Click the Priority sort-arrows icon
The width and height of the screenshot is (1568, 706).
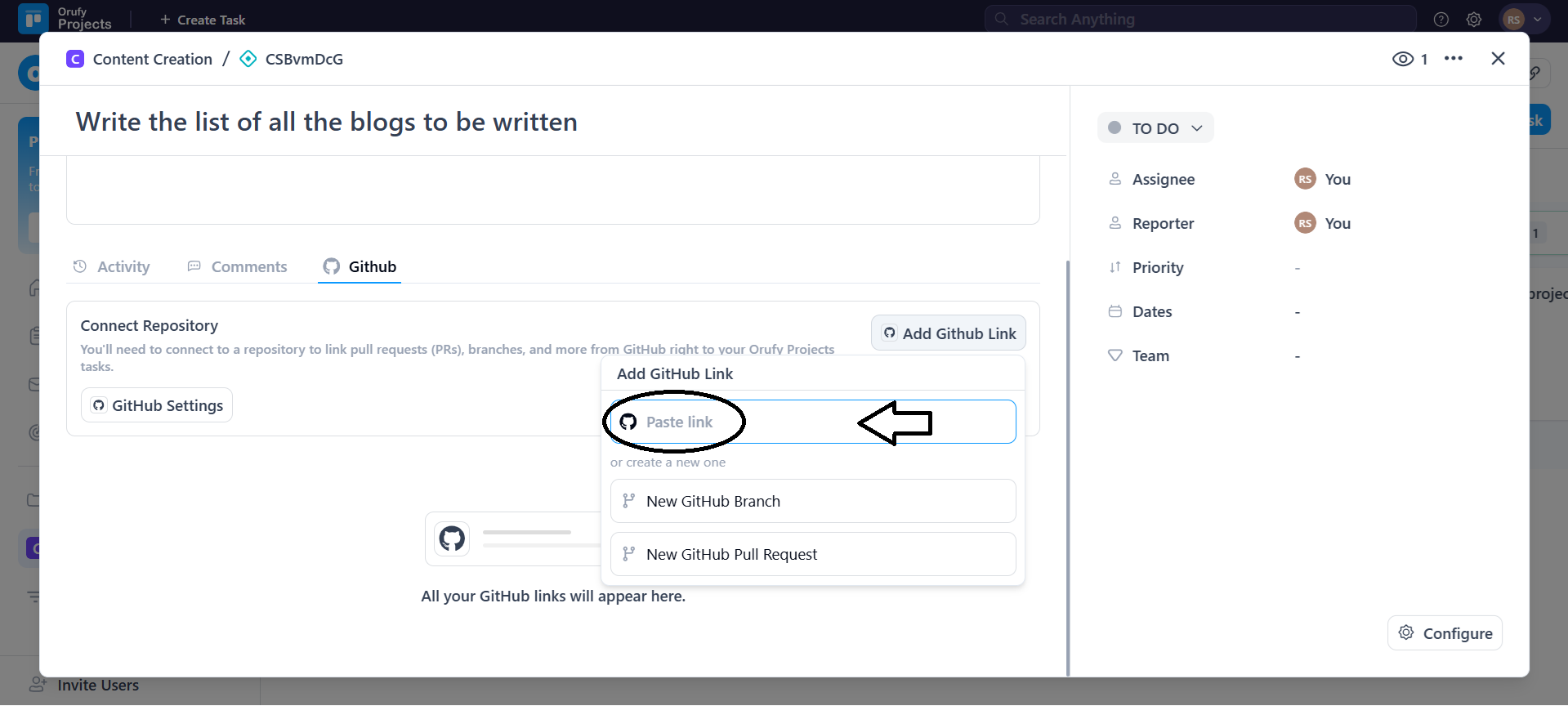1115,267
